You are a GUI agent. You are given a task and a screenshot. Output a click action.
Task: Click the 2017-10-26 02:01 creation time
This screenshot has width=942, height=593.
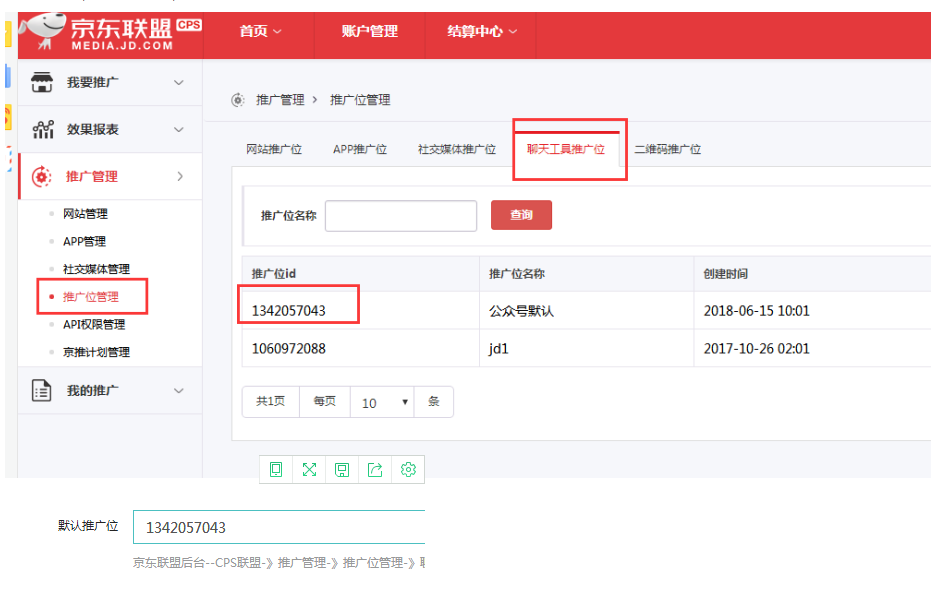756,348
